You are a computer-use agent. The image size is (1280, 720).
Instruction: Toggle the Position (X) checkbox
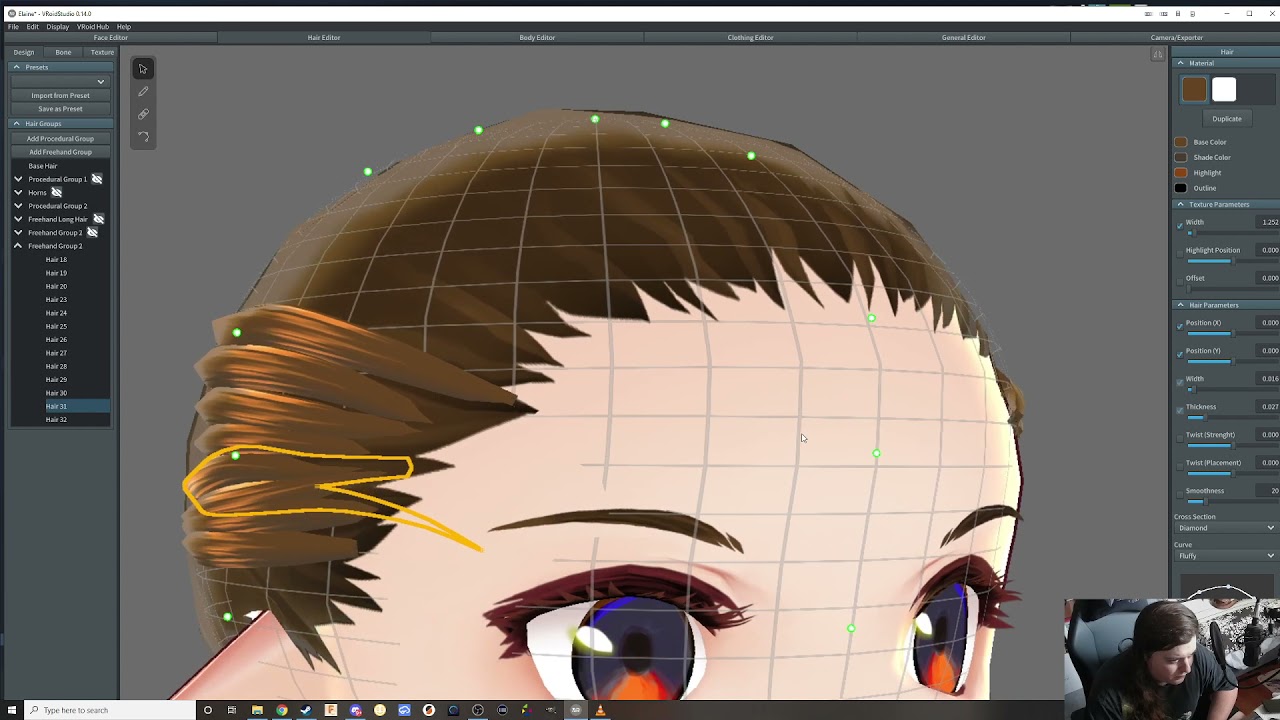(1180, 326)
